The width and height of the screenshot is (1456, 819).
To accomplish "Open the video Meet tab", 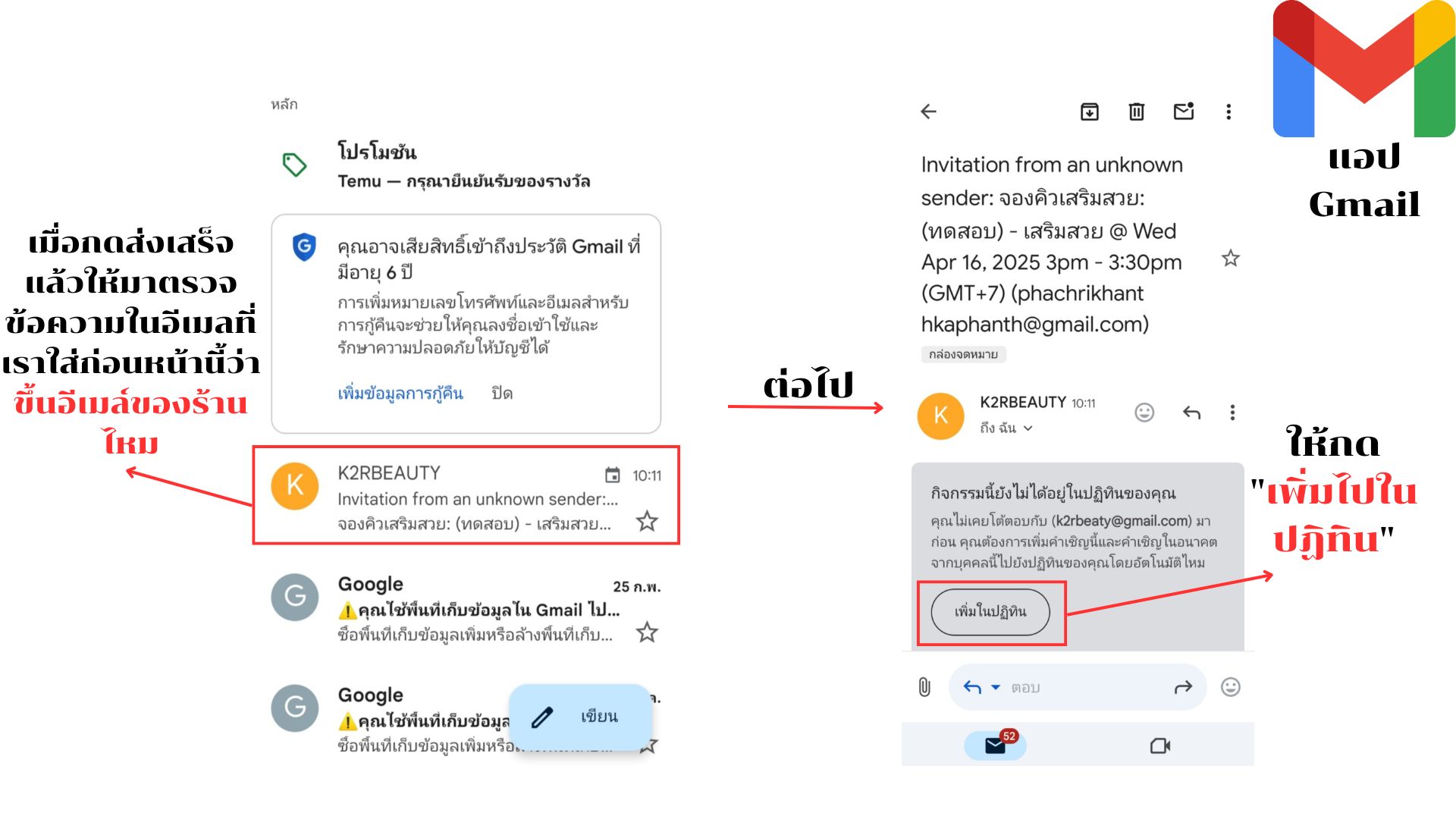I will point(1159,746).
